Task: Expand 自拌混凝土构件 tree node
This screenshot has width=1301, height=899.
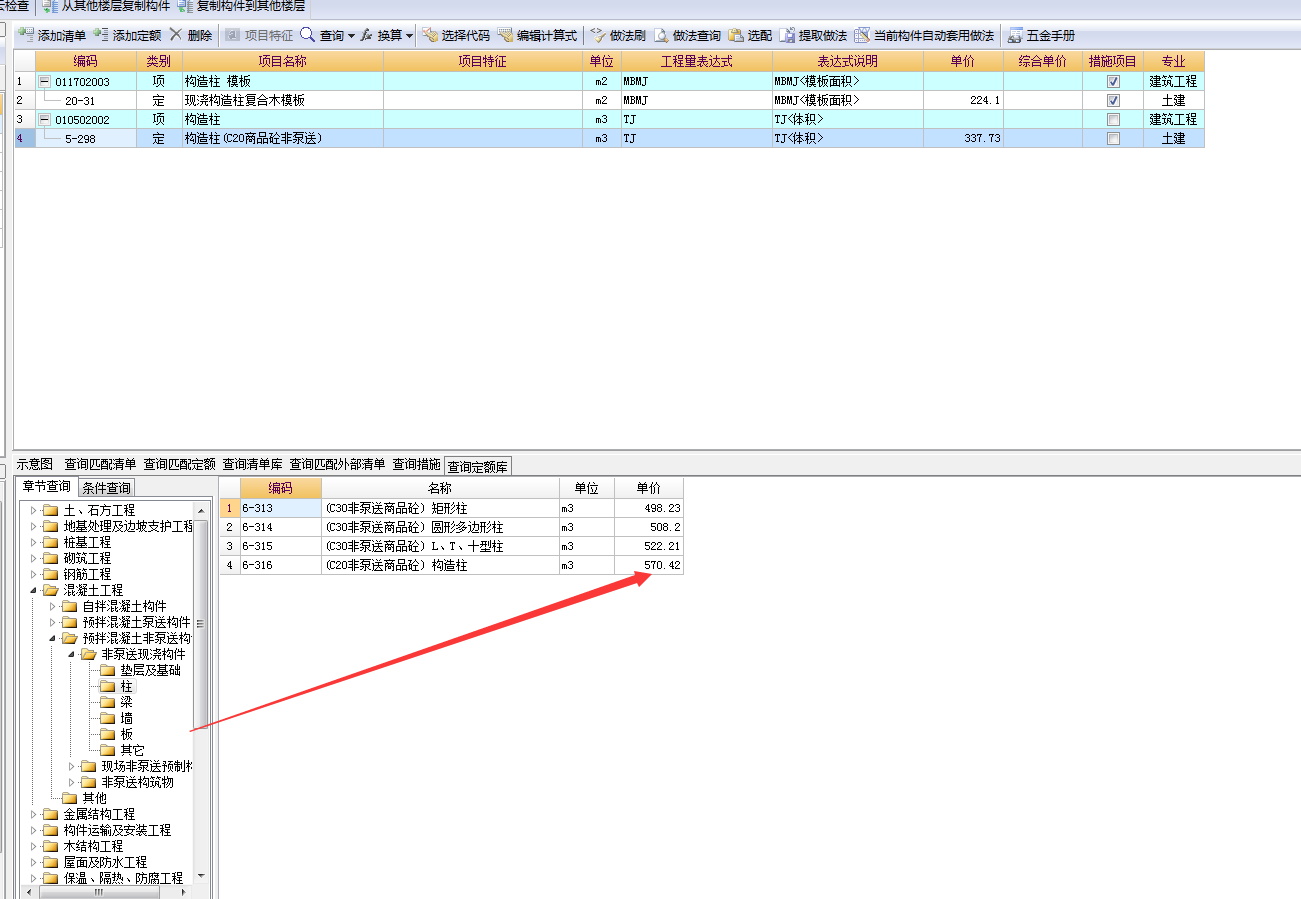Action: tap(53, 606)
